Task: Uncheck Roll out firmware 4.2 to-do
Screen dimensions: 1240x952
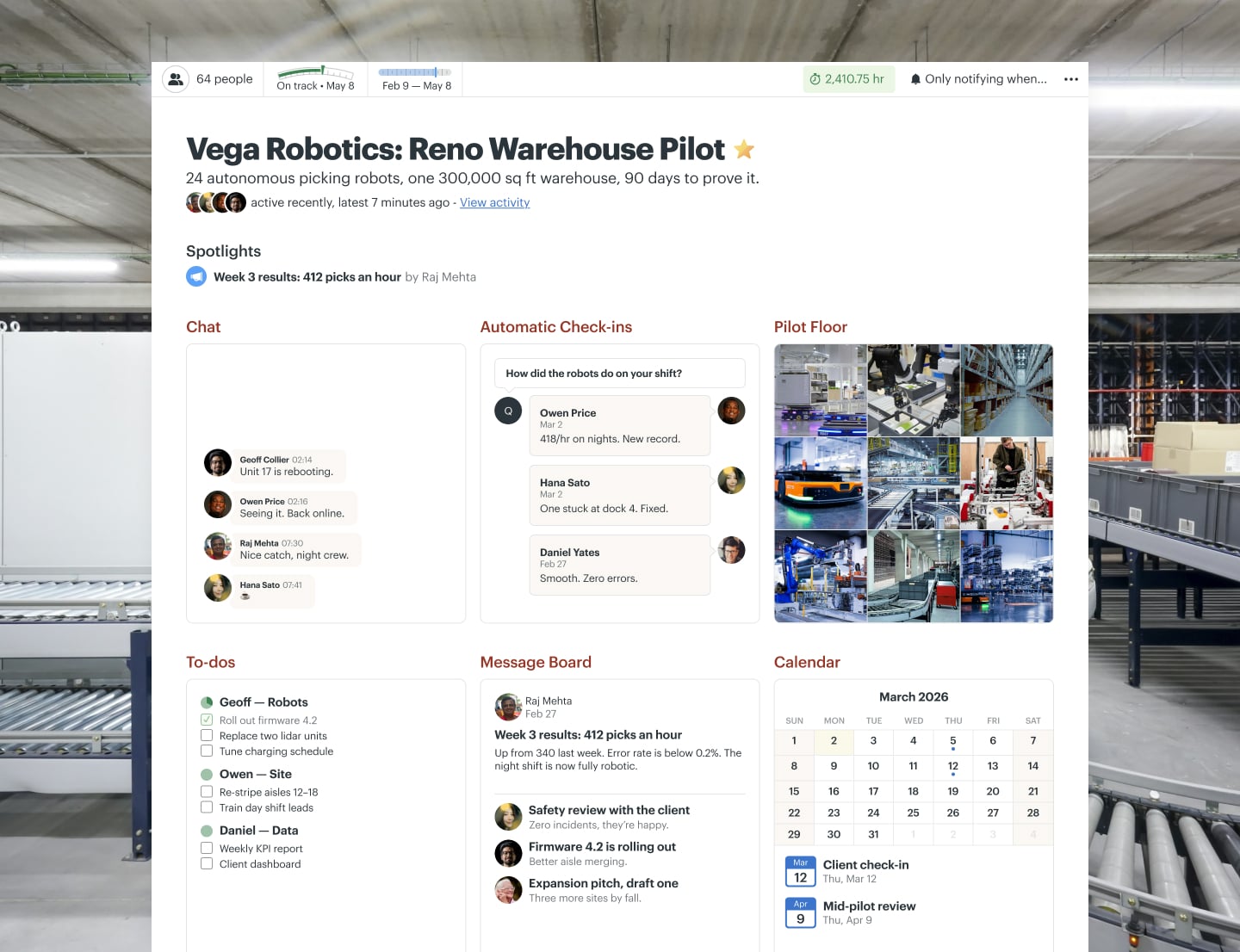Action: coord(207,720)
